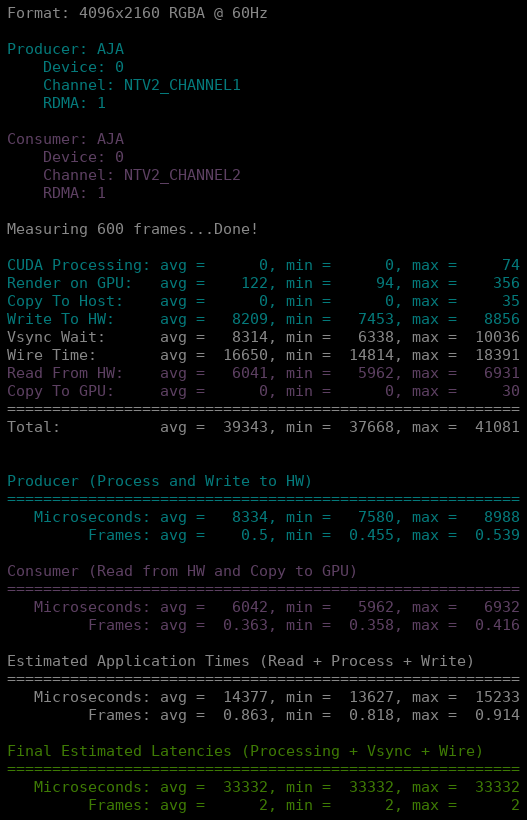
Task: Click Application Times avg value 14377
Action: [246, 697]
